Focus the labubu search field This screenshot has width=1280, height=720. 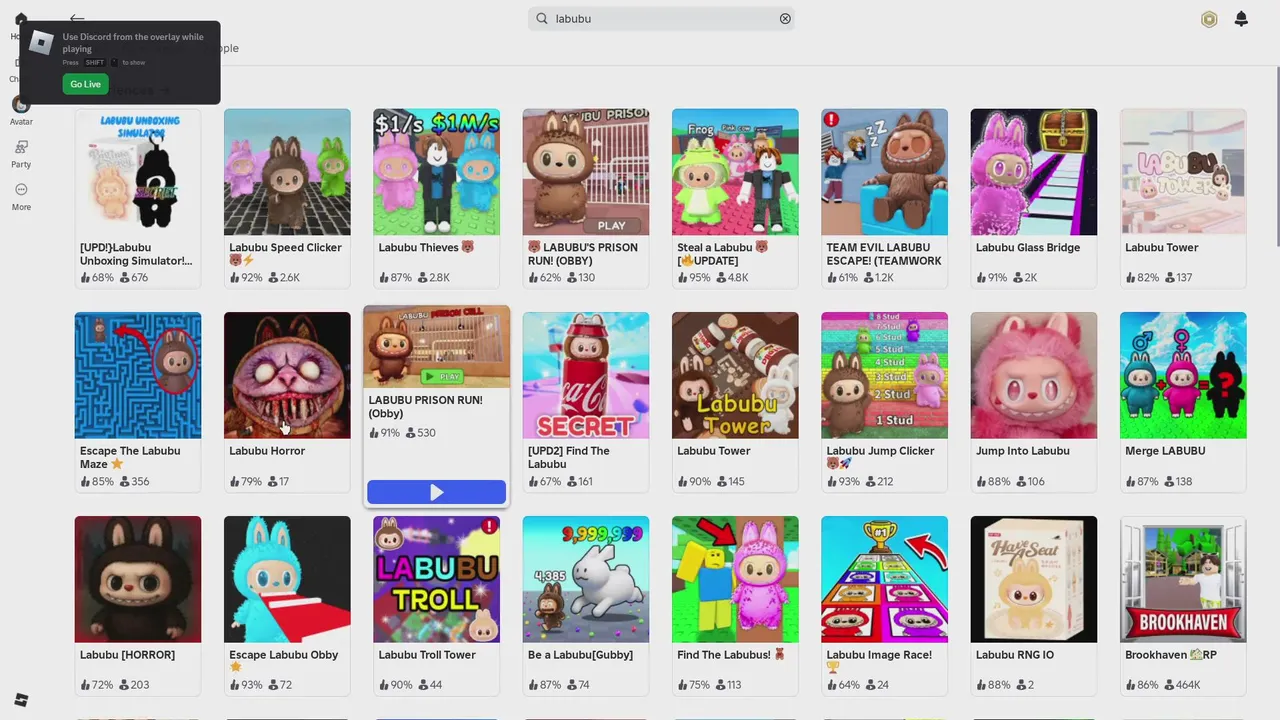click(661, 18)
